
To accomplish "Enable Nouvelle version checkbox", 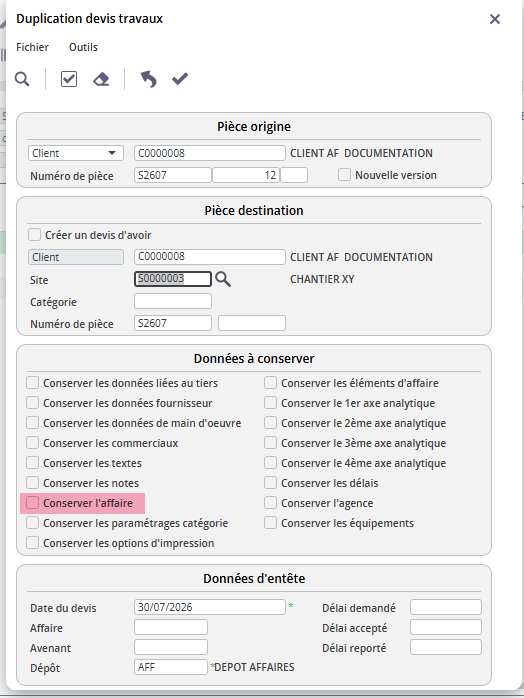I will pos(344,174).
